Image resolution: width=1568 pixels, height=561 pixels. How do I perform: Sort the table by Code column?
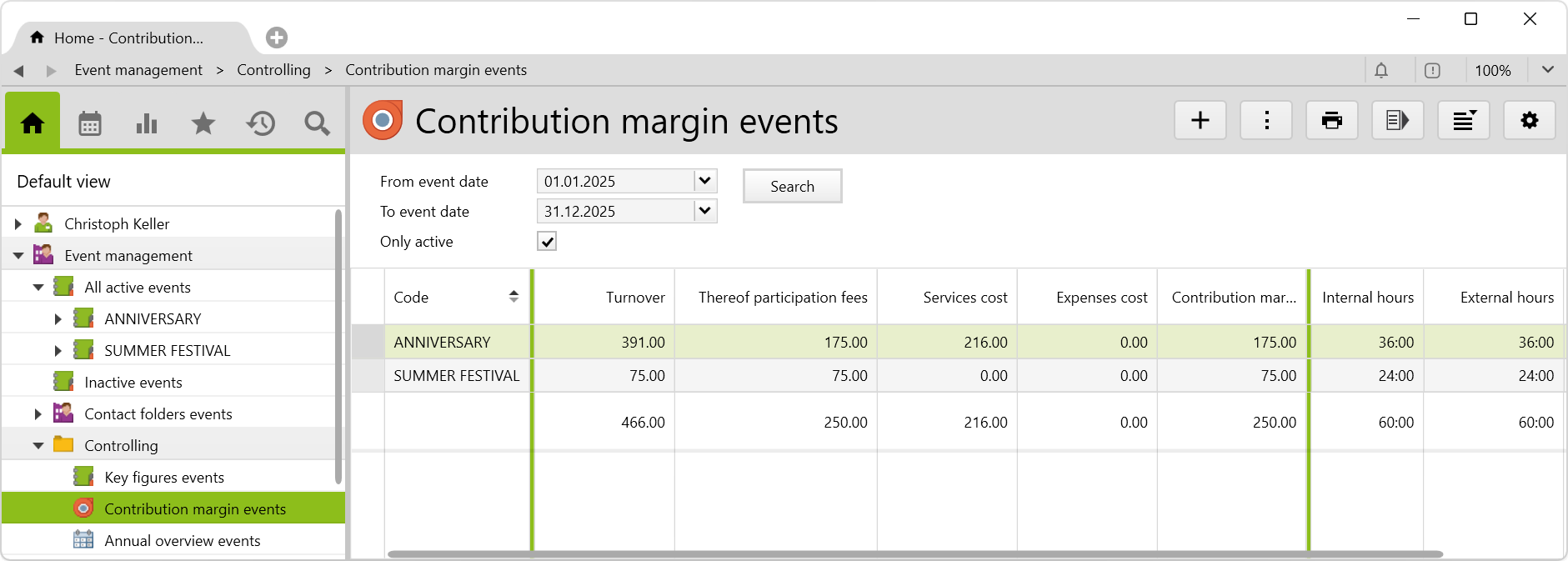click(x=513, y=297)
